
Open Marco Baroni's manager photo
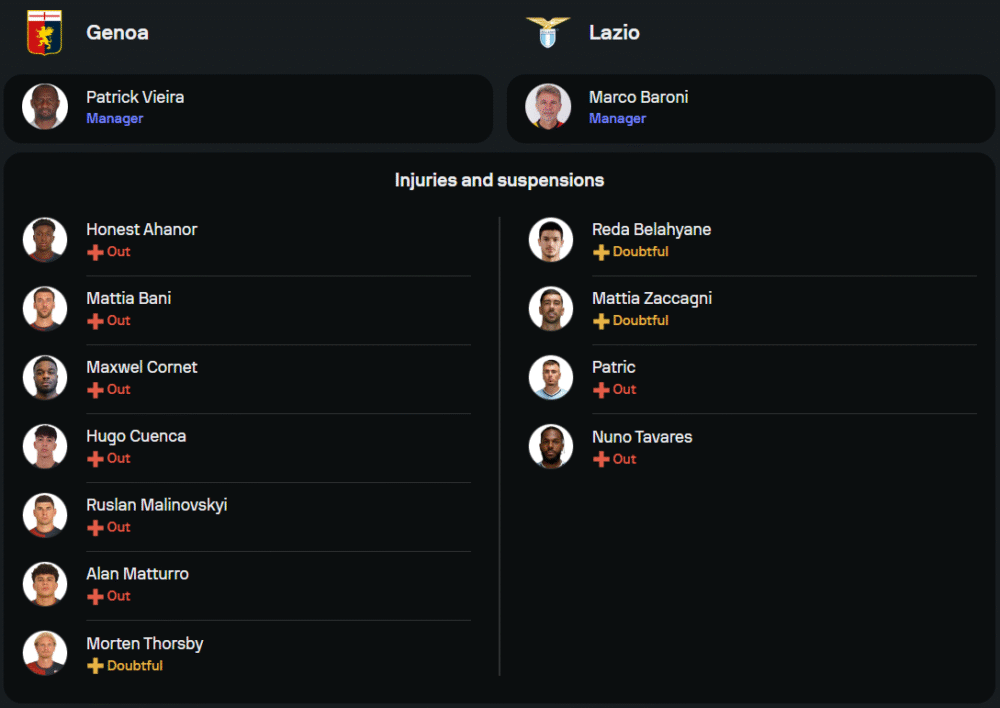pyautogui.click(x=548, y=107)
